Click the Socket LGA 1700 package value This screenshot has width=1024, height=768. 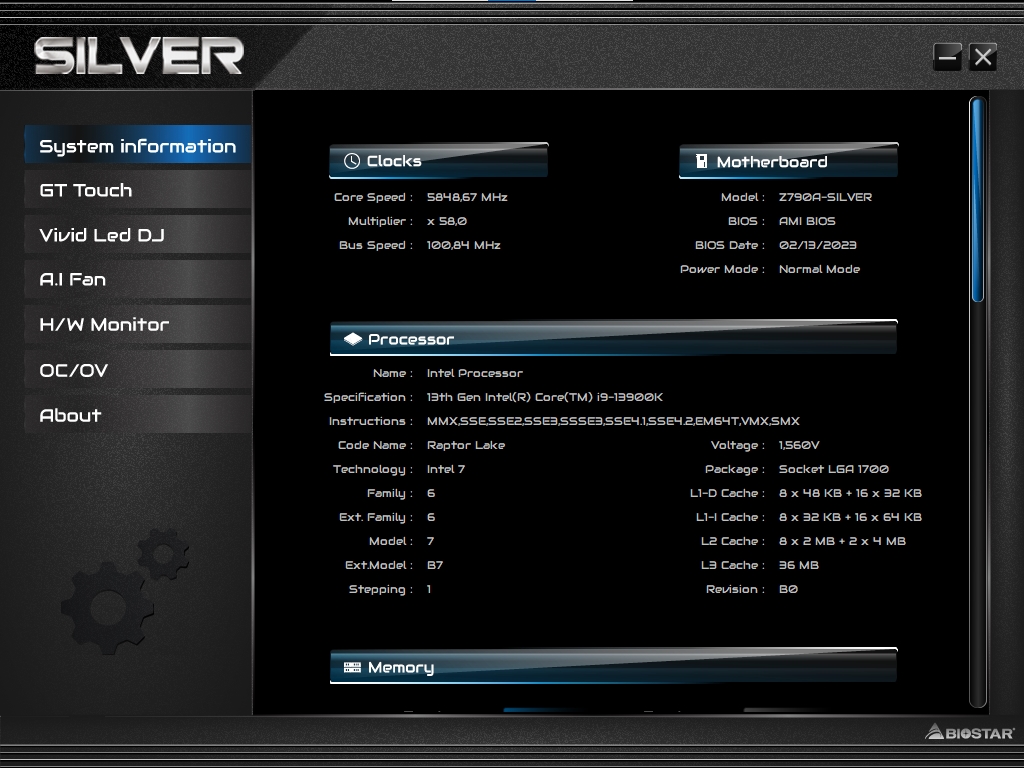coord(834,470)
